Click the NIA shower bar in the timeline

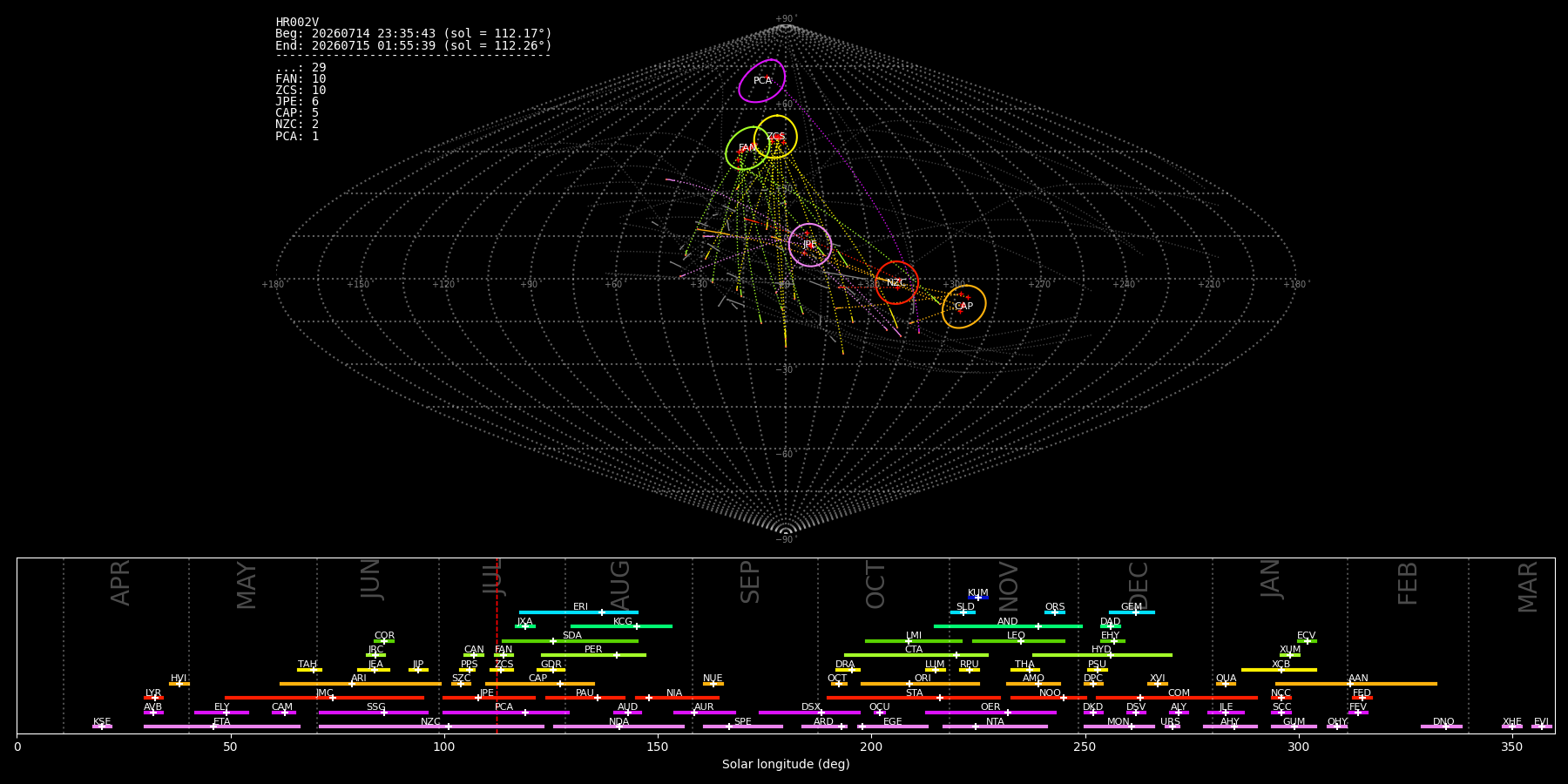pyautogui.click(x=677, y=698)
